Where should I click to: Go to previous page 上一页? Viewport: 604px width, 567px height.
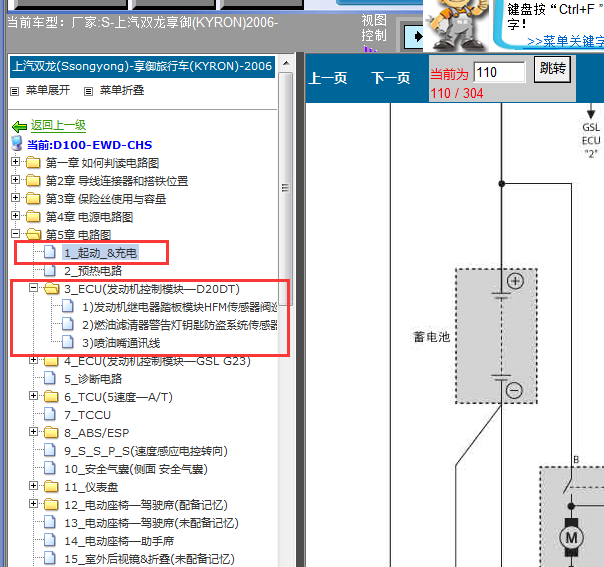[x=328, y=78]
